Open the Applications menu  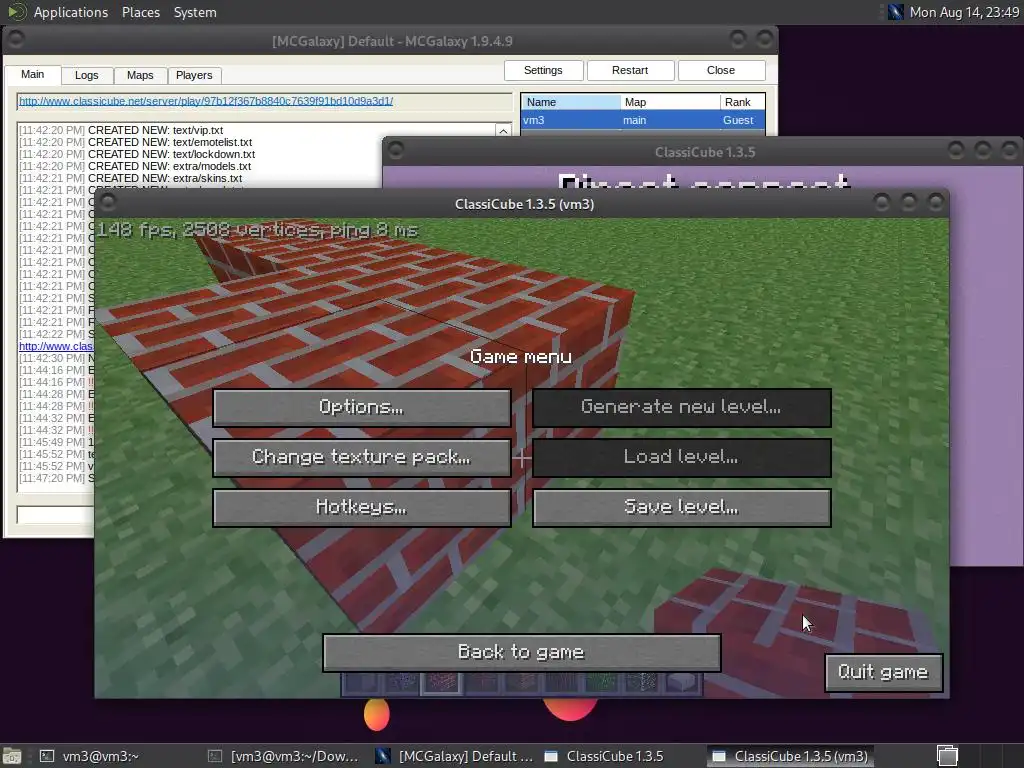point(71,12)
